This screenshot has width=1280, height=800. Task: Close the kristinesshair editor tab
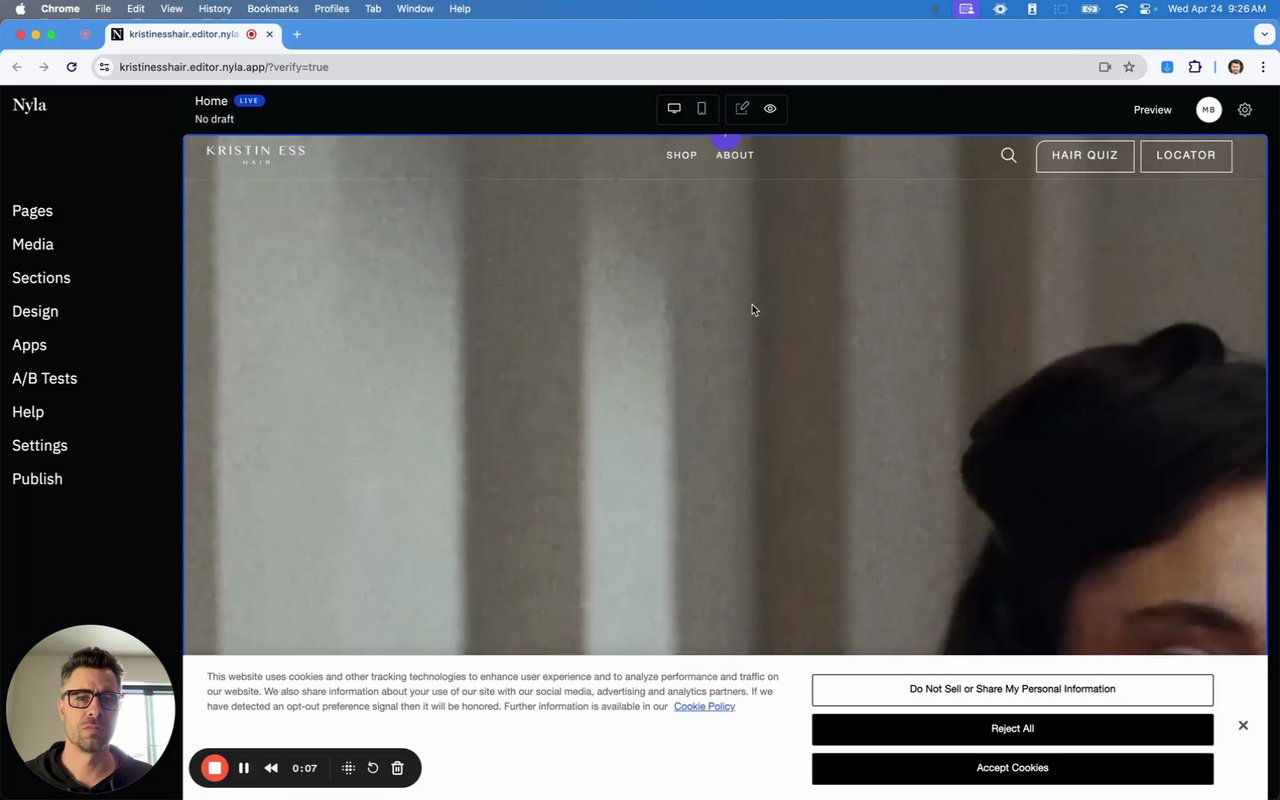pyautogui.click(x=269, y=34)
